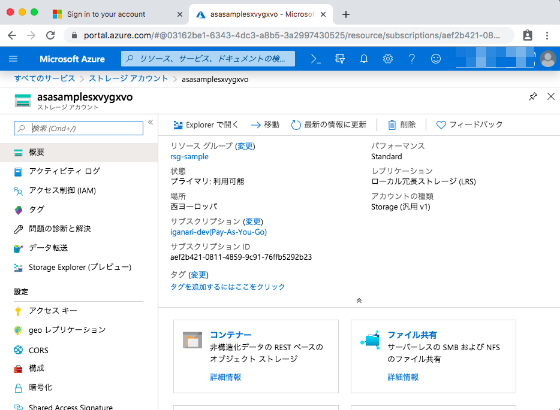Click 'Microsoft Azure' home logo text
Screen dimensions: 560x410
tap(72, 59)
